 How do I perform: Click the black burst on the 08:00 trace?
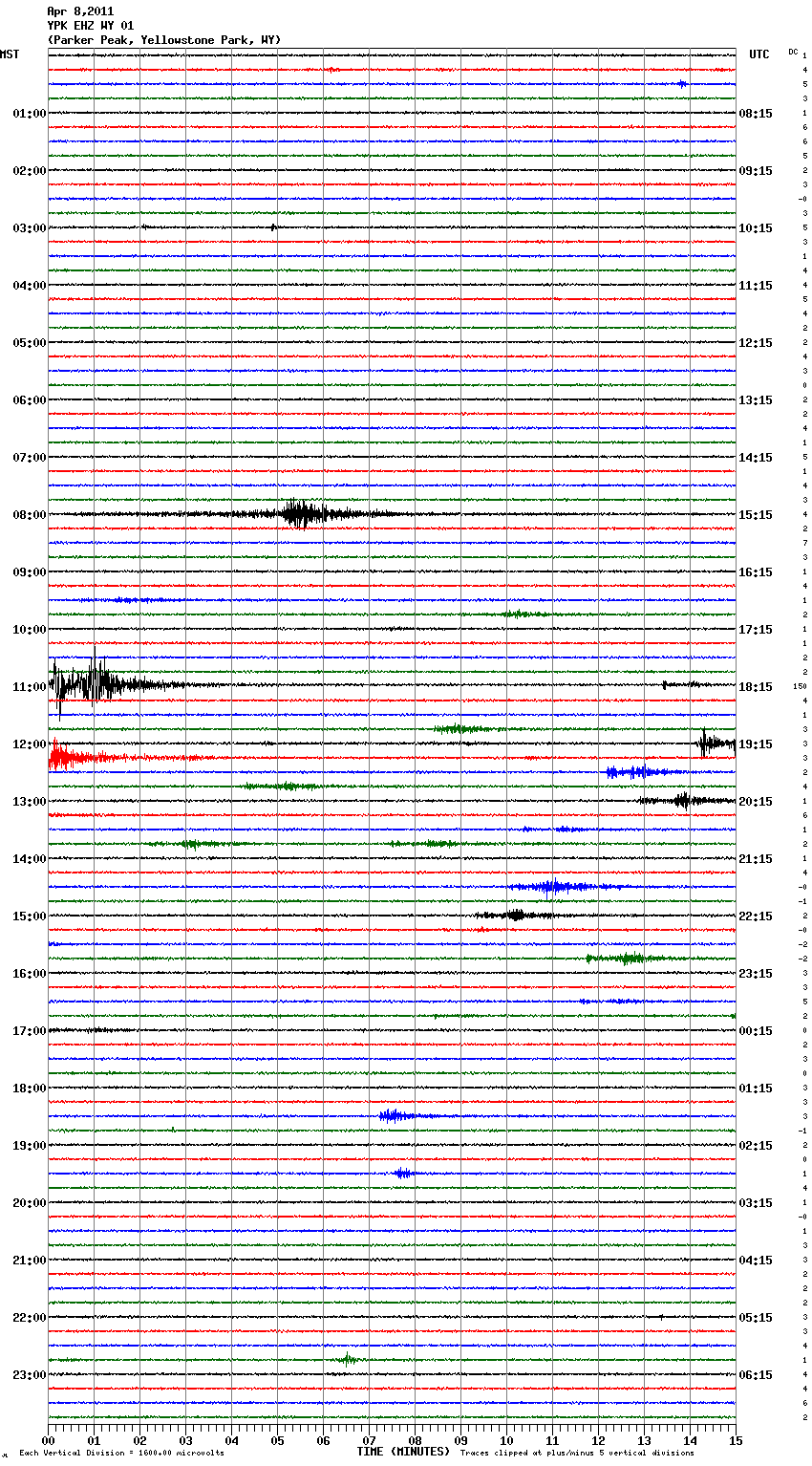tap(306, 514)
